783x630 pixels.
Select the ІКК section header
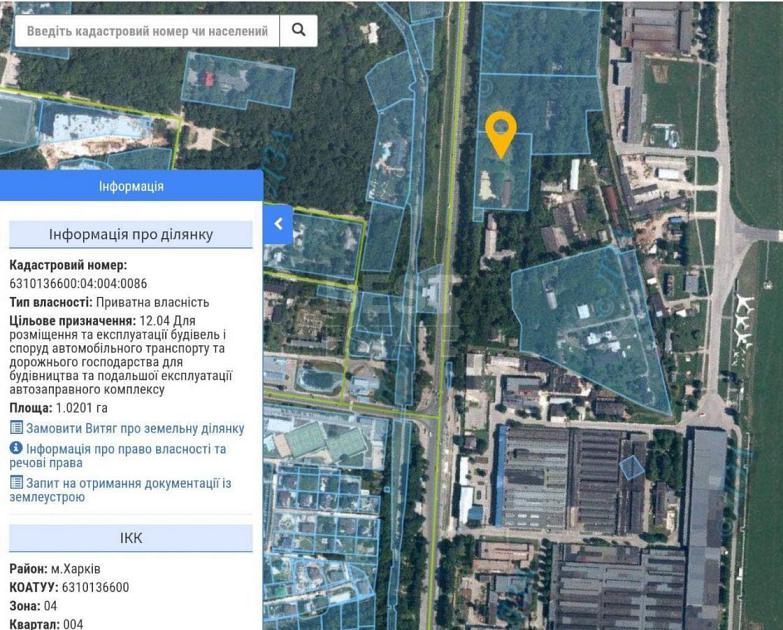coord(131,538)
